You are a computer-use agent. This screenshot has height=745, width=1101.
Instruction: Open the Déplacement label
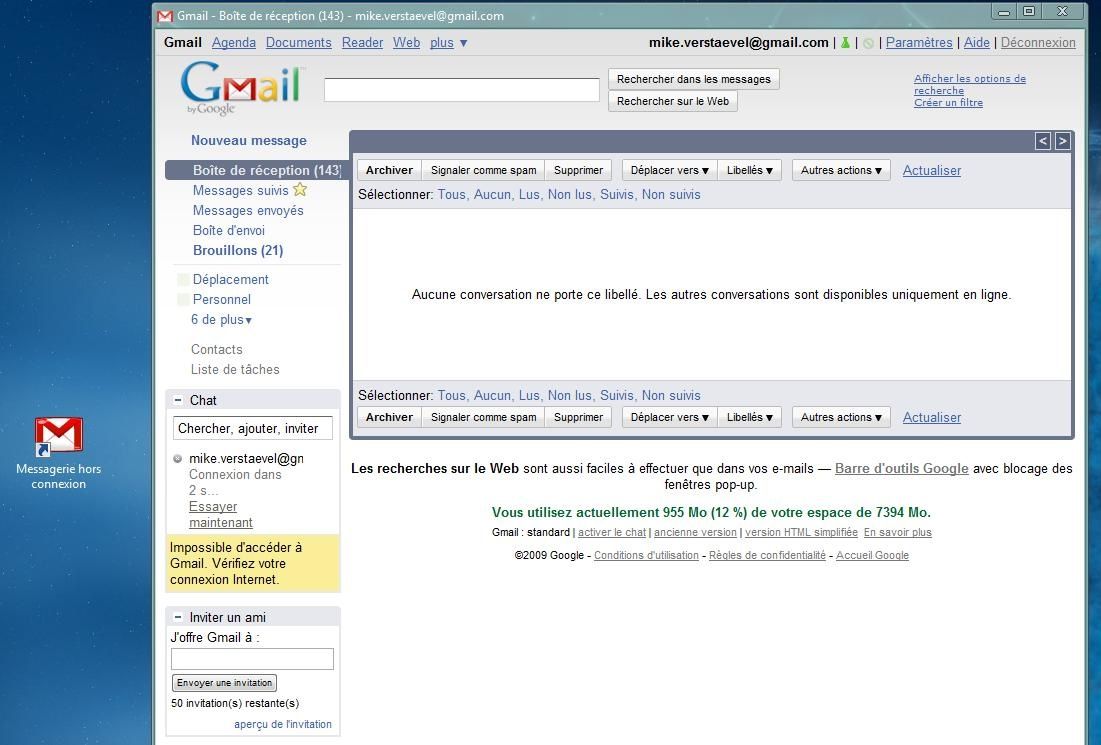pyautogui.click(x=231, y=279)
